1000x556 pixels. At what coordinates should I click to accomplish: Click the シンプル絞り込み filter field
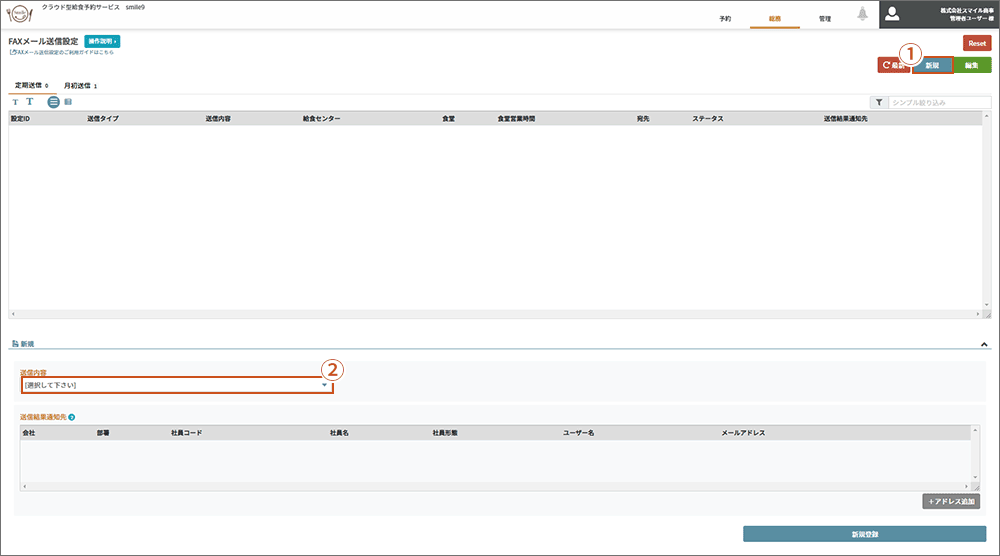pos(939,102)
